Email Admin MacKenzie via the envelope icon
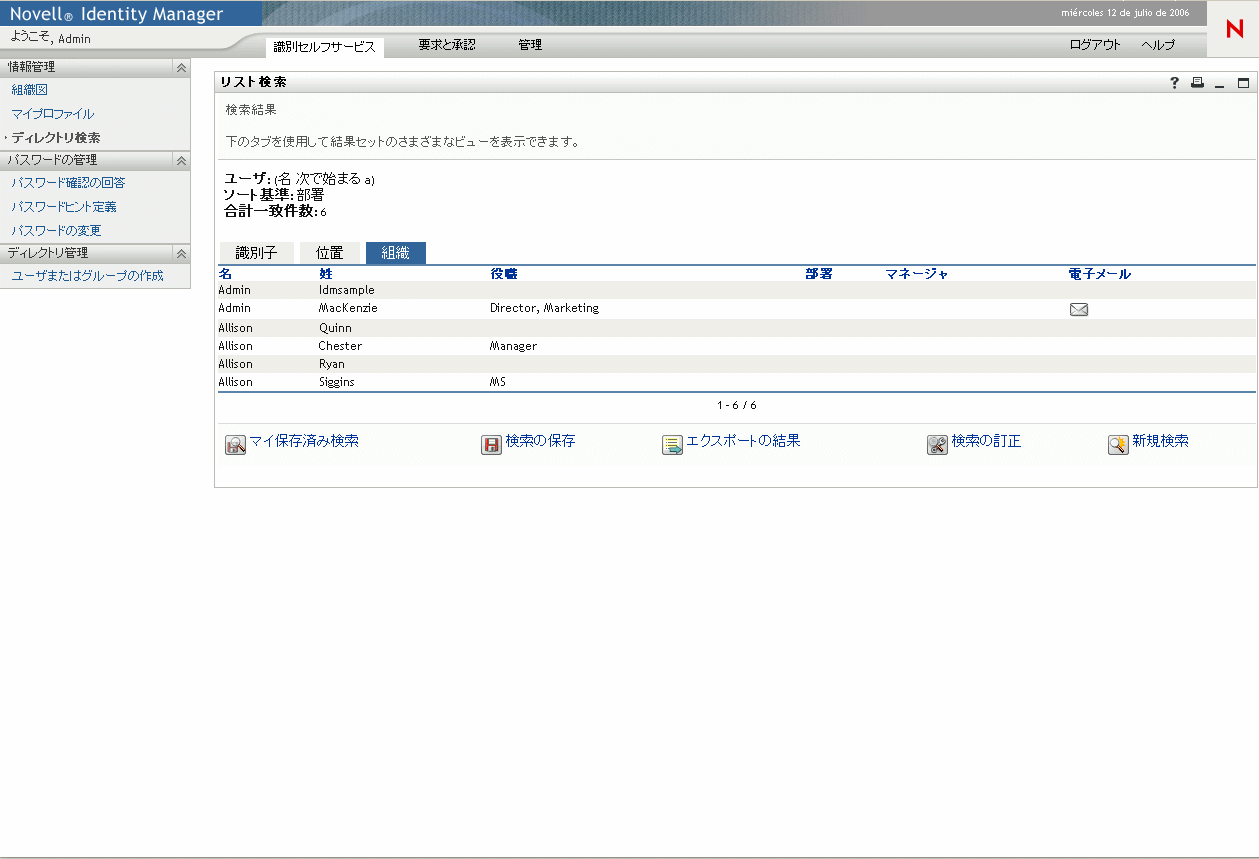Screen dimensions: 1259x859 click(x=1078, y=309)
